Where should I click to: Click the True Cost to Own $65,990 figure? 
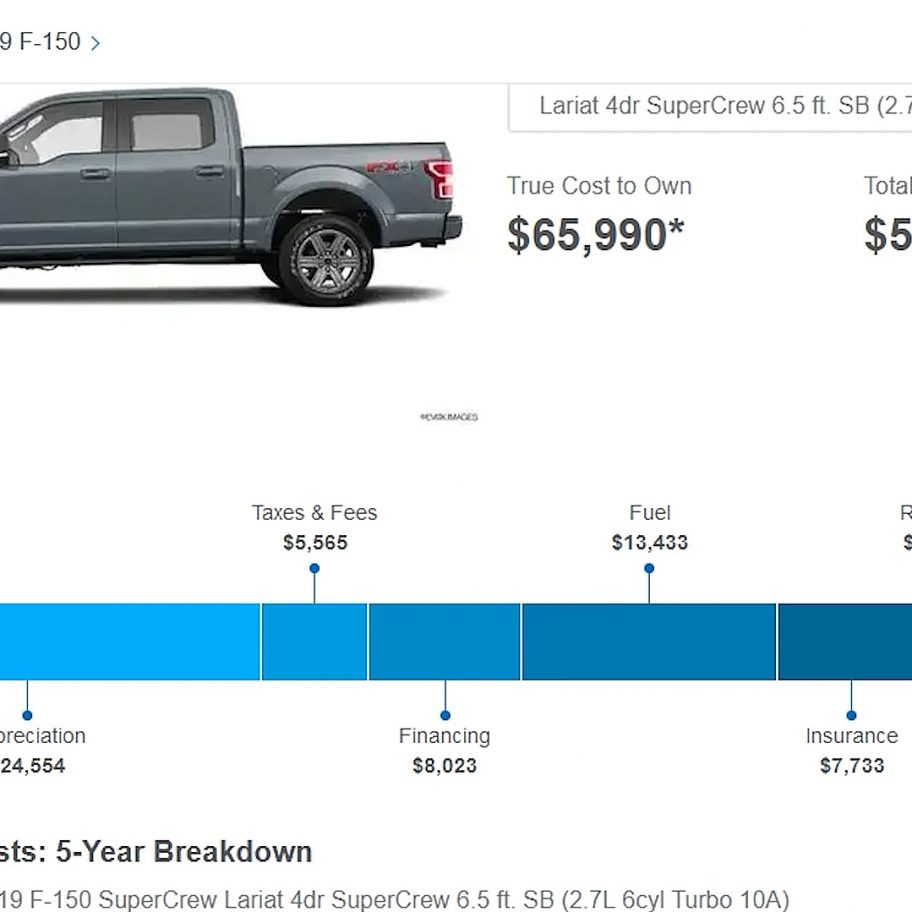pyautogui.click(x=596, y=235)
